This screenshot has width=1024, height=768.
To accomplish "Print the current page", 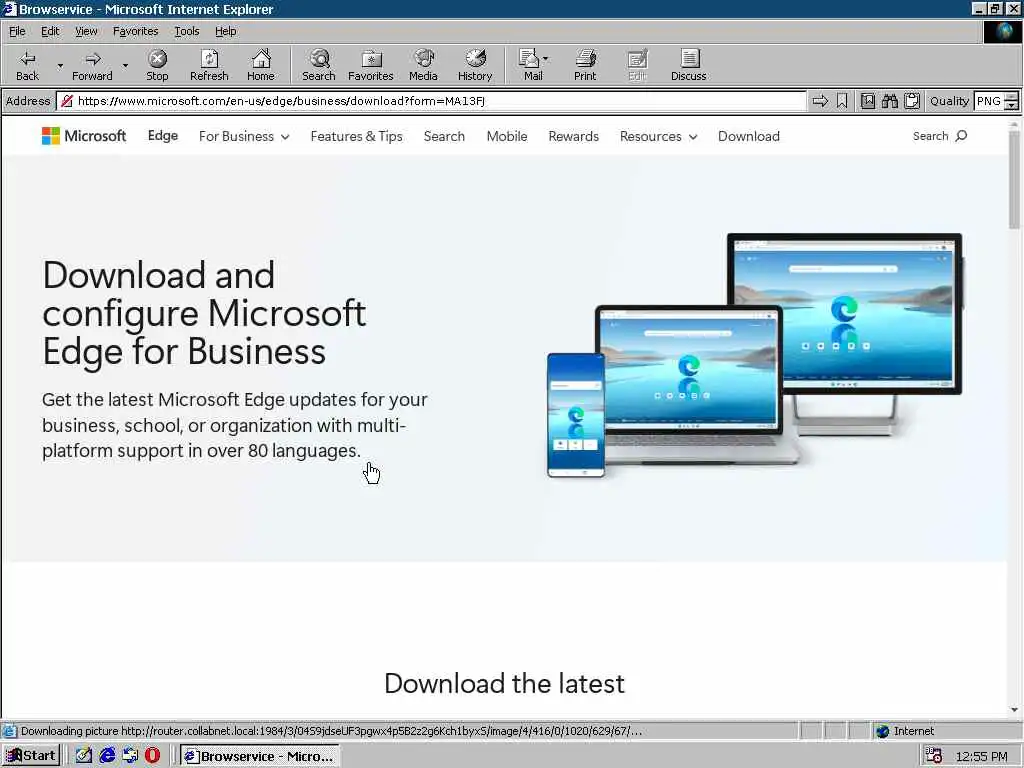I will point(585,65).
